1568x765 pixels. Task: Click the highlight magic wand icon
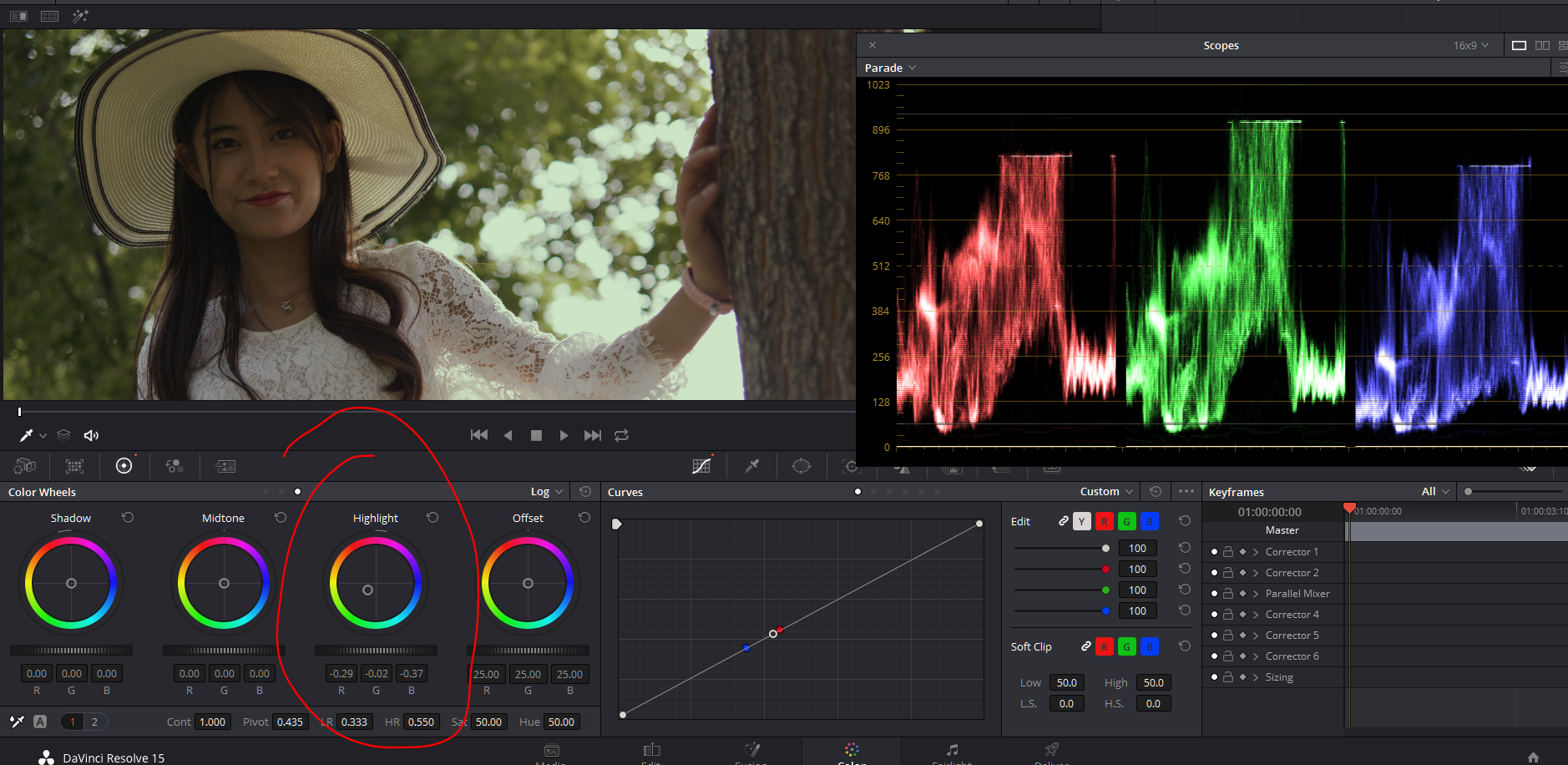81,16
